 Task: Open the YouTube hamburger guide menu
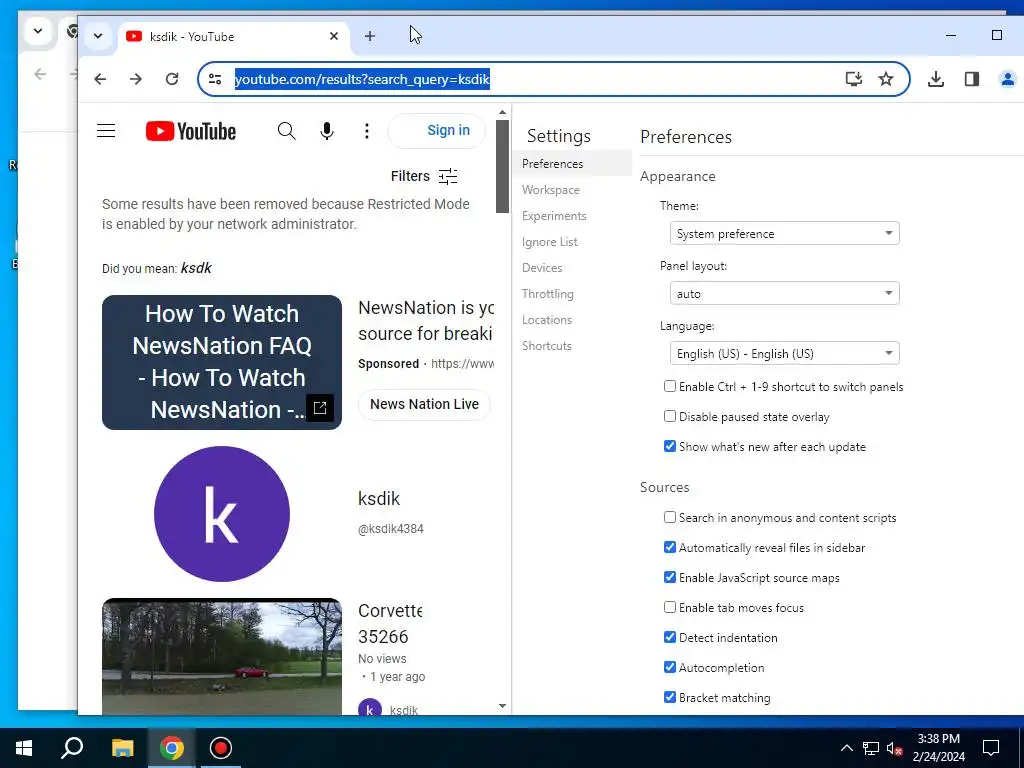(106, 131)
